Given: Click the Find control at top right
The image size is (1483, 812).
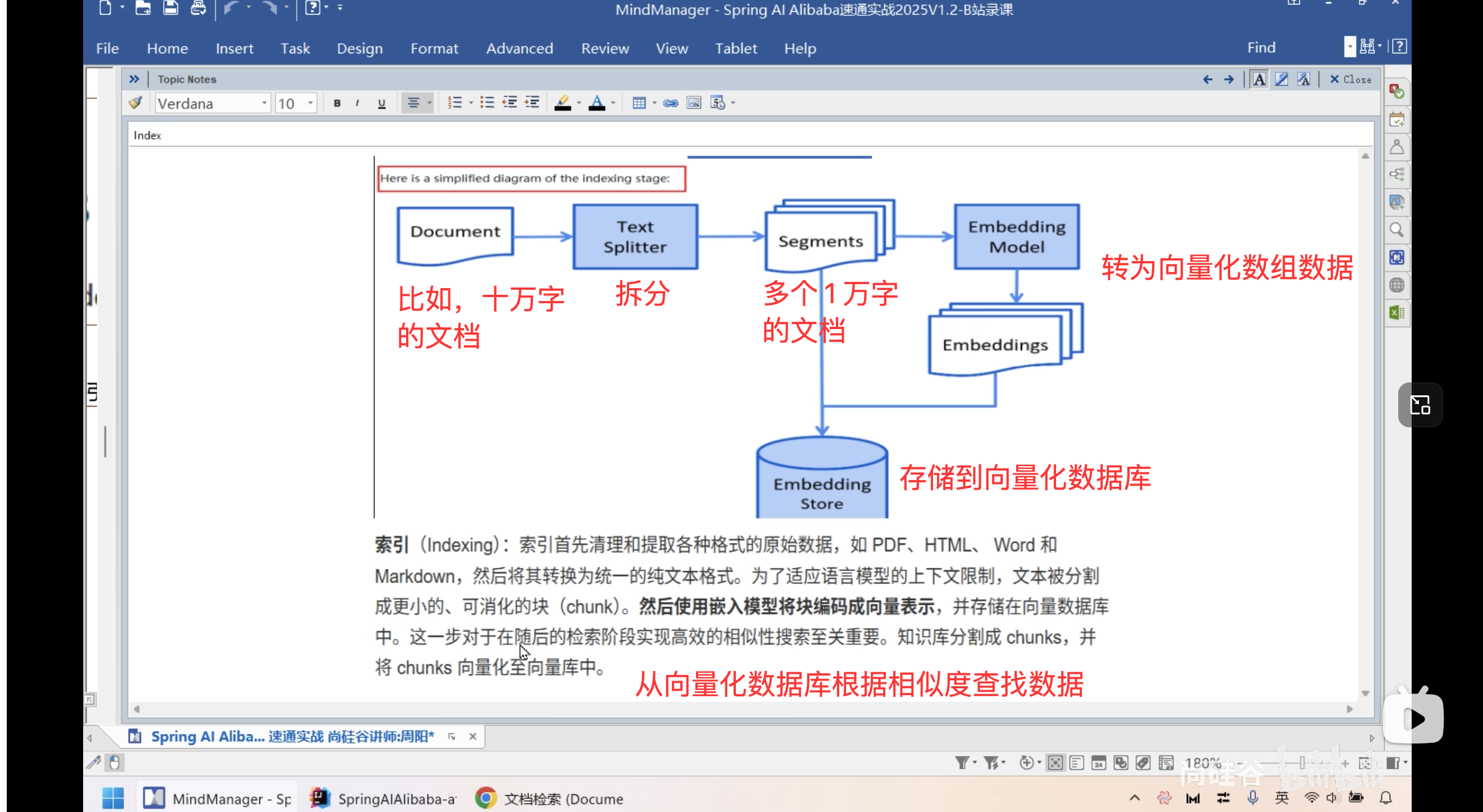Looking at the screenshot, I should [x=1261, y=47].
